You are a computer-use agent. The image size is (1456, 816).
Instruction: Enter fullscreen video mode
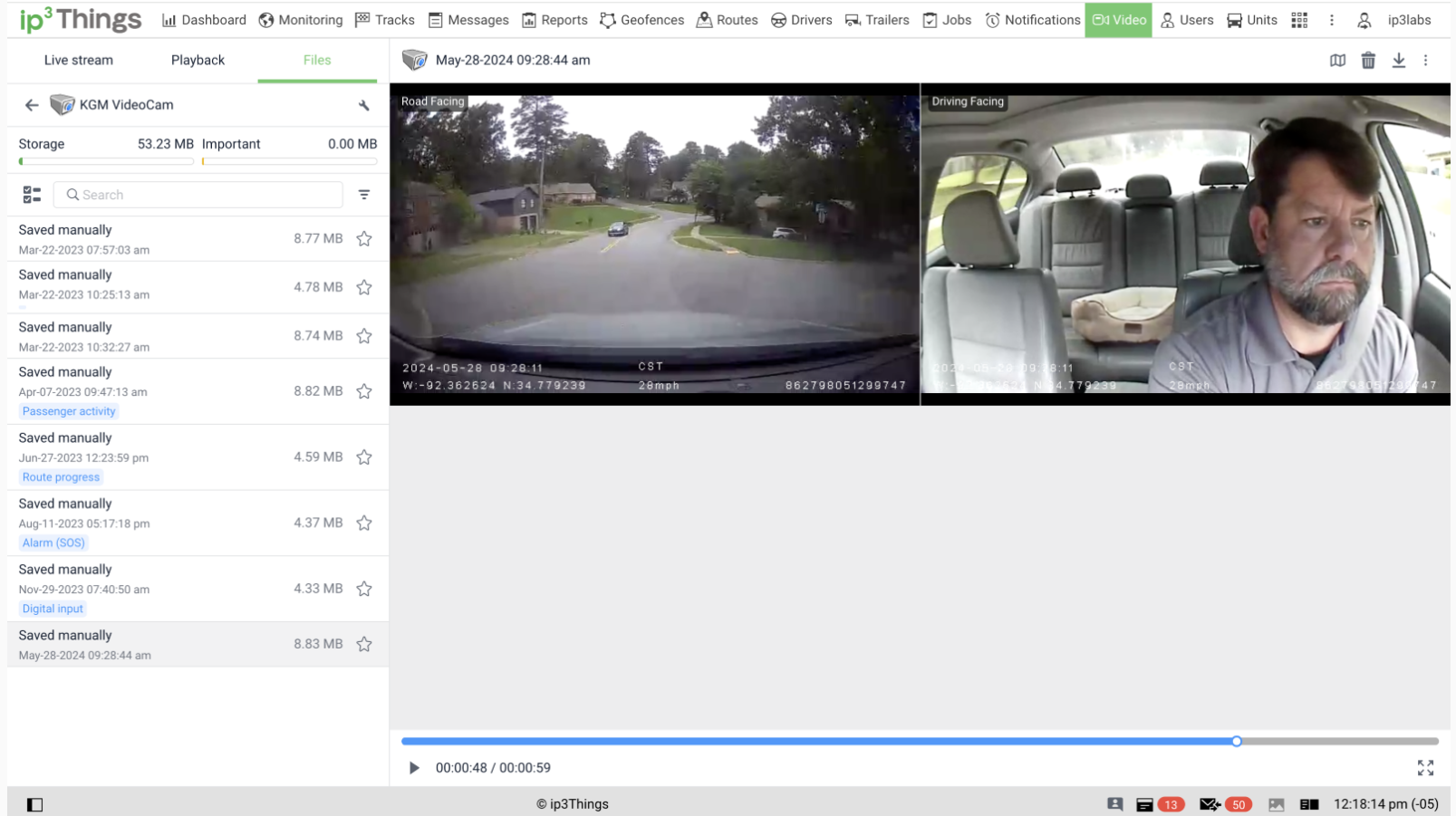1425,768
